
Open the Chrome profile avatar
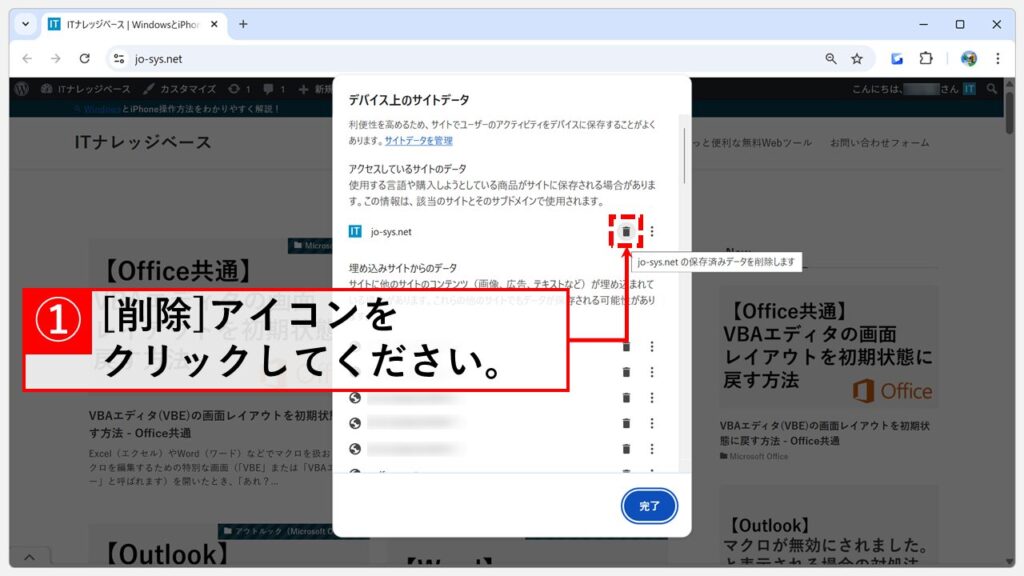(x=968, y=59)
